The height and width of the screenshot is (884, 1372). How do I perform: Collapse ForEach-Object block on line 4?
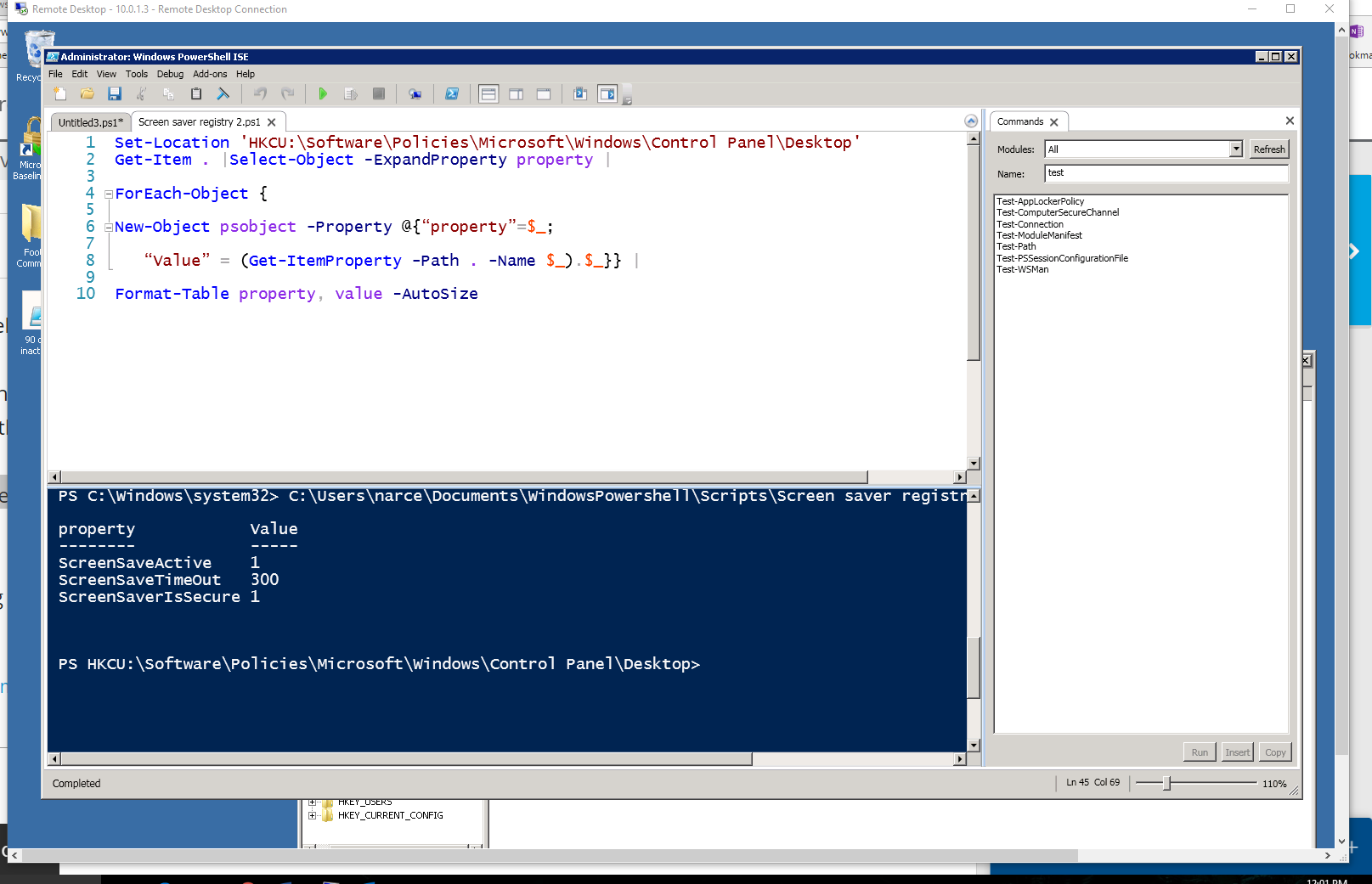tap(109, 194)
